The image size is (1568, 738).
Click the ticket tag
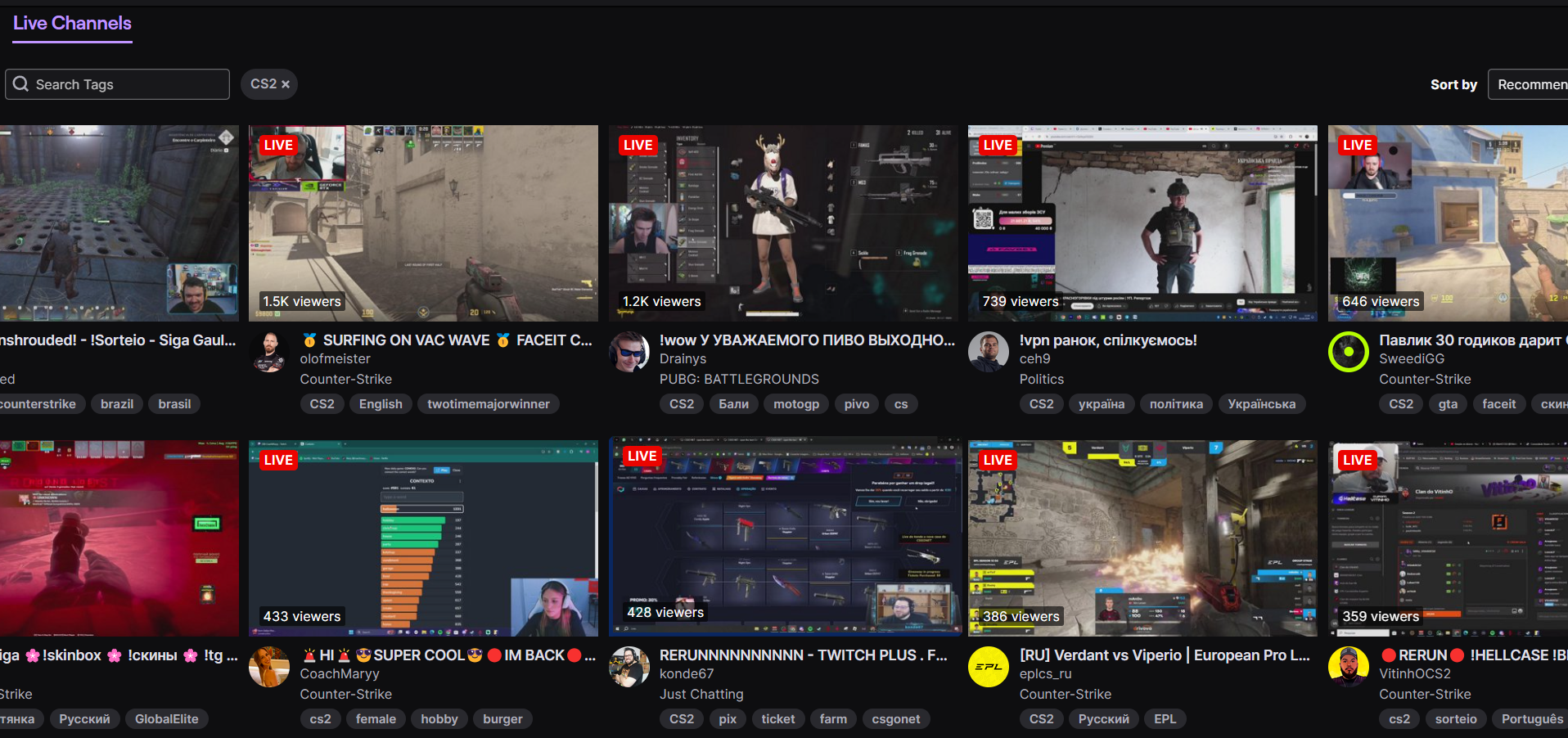pos(778,719)
